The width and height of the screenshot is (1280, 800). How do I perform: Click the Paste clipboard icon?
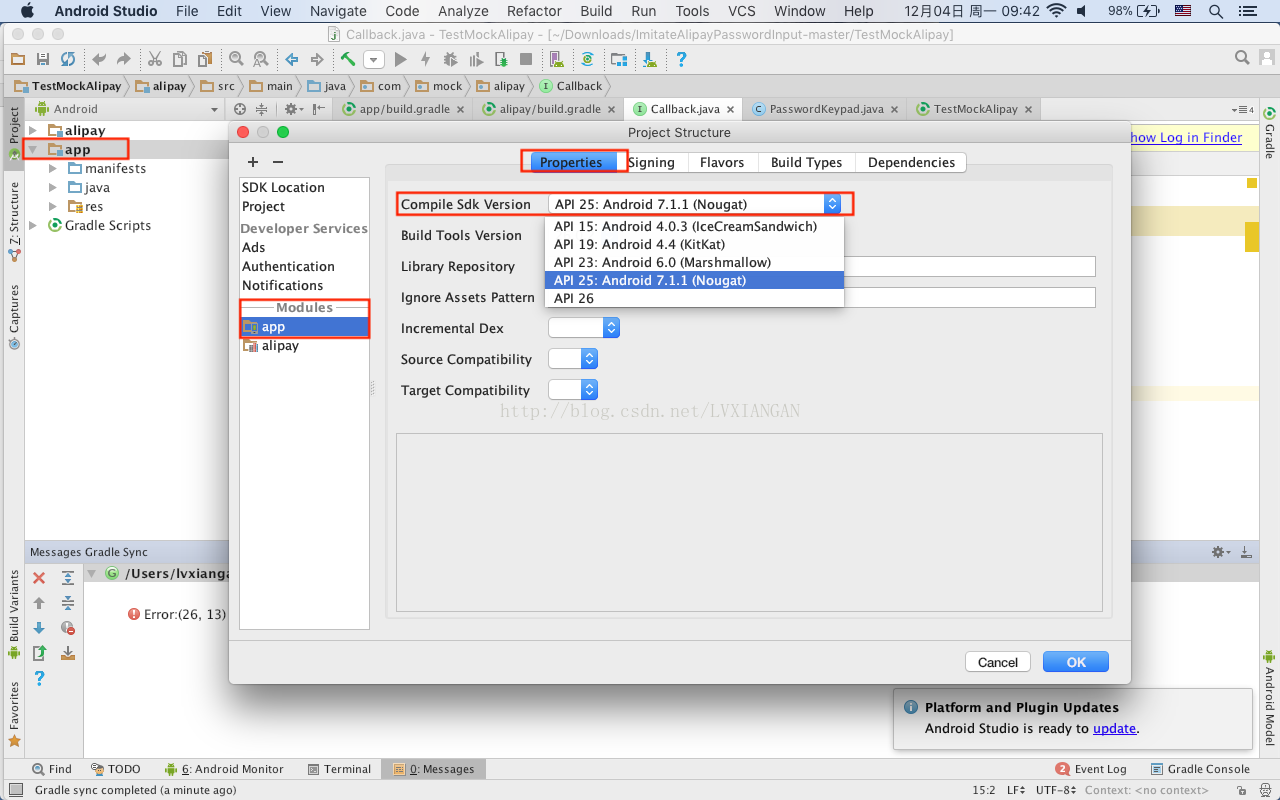[x=205, y=59]
